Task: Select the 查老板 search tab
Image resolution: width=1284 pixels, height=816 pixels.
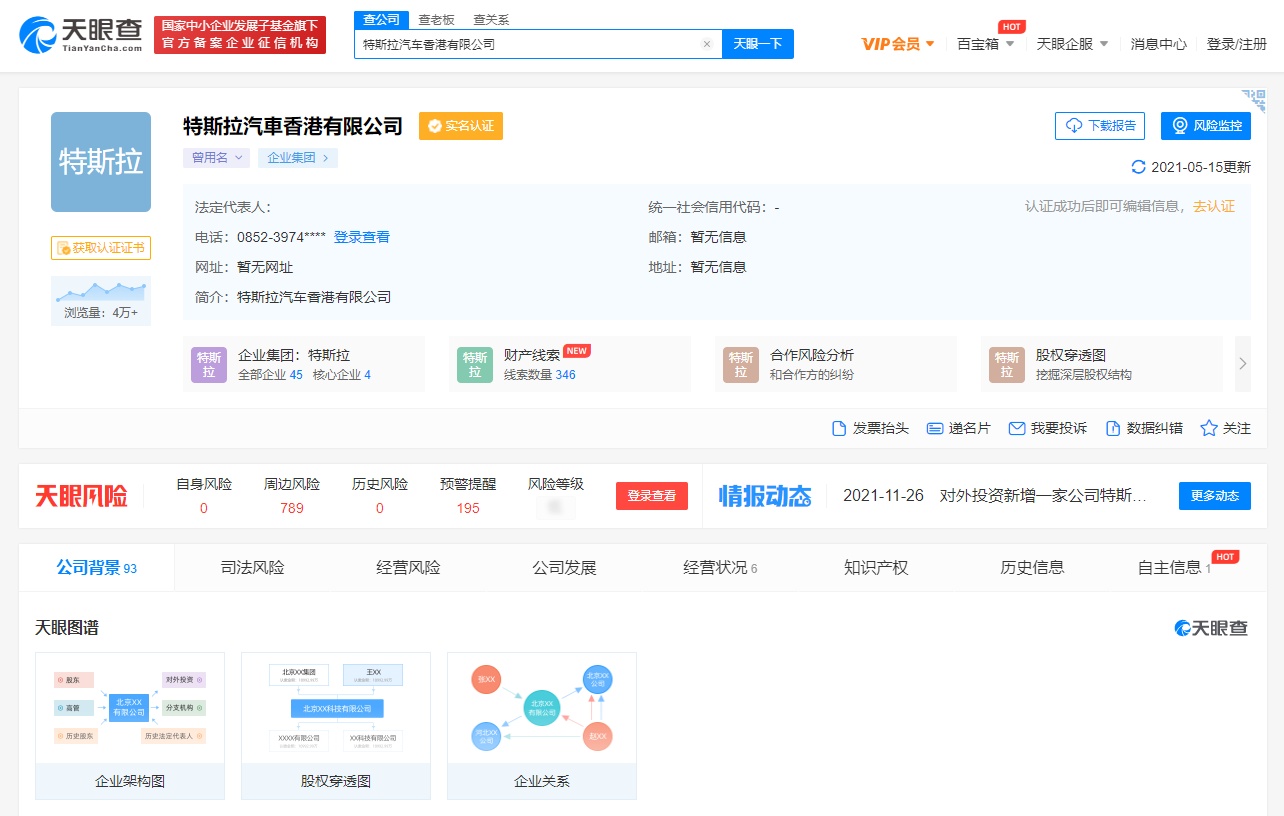Action: (x=436, y=20)
